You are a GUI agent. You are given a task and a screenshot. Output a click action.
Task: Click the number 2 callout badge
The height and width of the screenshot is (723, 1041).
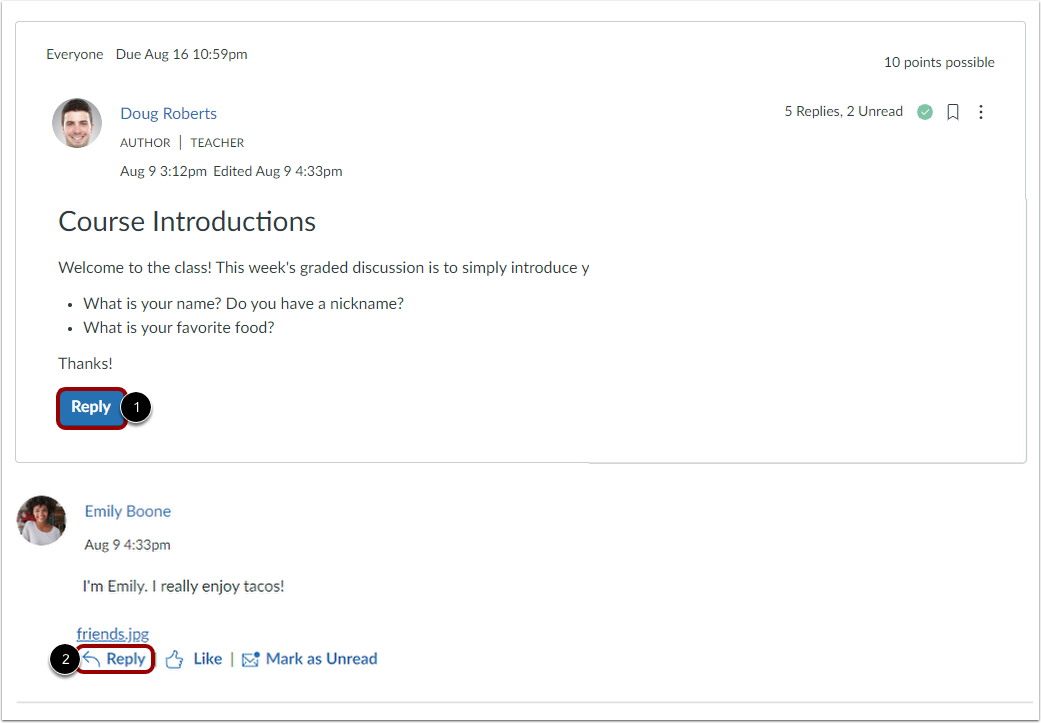[65, 660]
